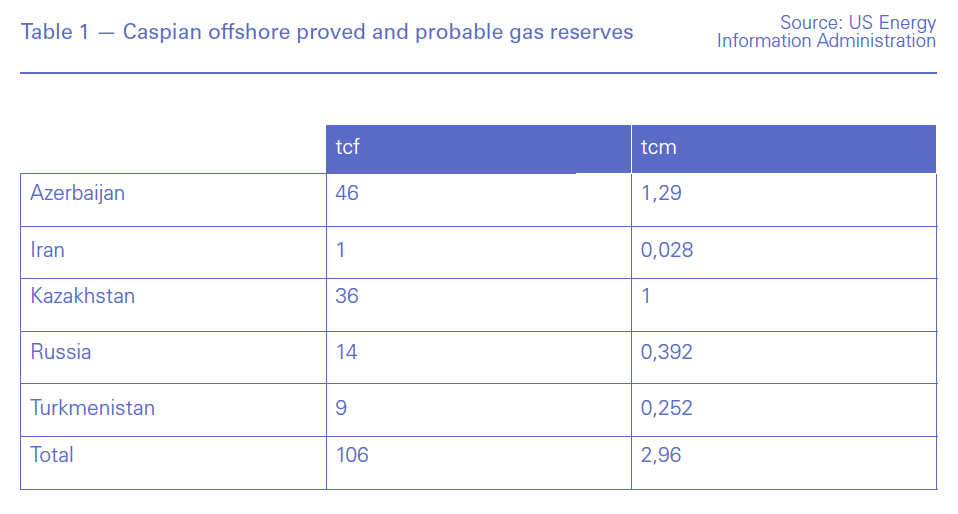The height and width of the screenshot is (514, 958).
Task: Click the Iran row label
Action: [48, 250]
